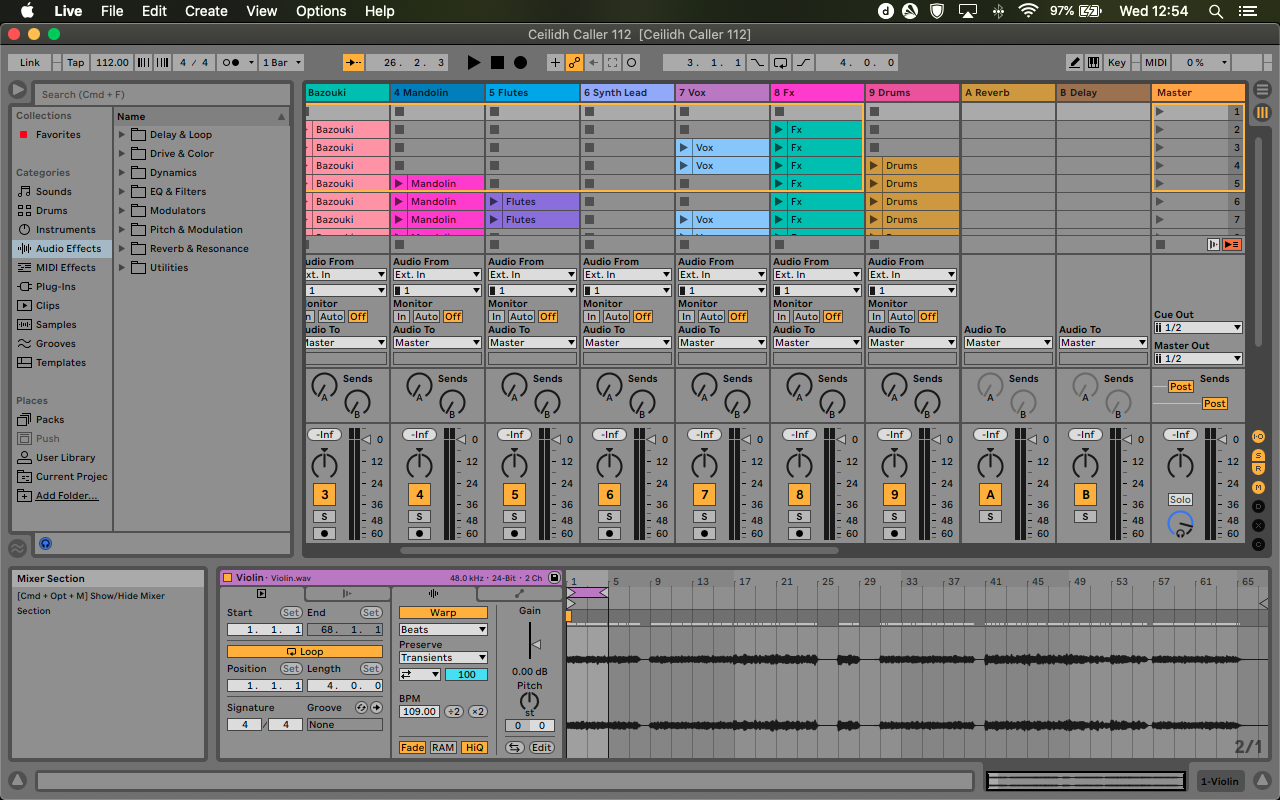Click the browser preview headphone icon
Image resolution: width=1280 pixels, height=800 pixels.
click(x=45, y=544)
